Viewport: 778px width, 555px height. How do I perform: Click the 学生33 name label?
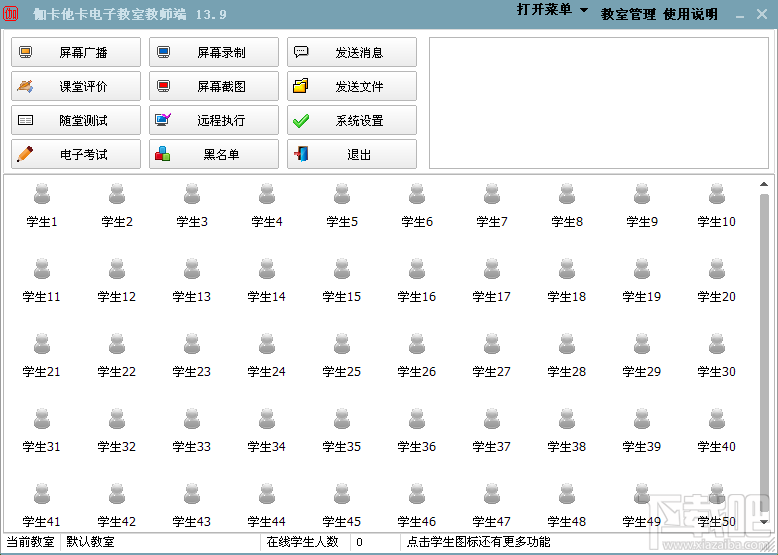(x=192, y=446)
